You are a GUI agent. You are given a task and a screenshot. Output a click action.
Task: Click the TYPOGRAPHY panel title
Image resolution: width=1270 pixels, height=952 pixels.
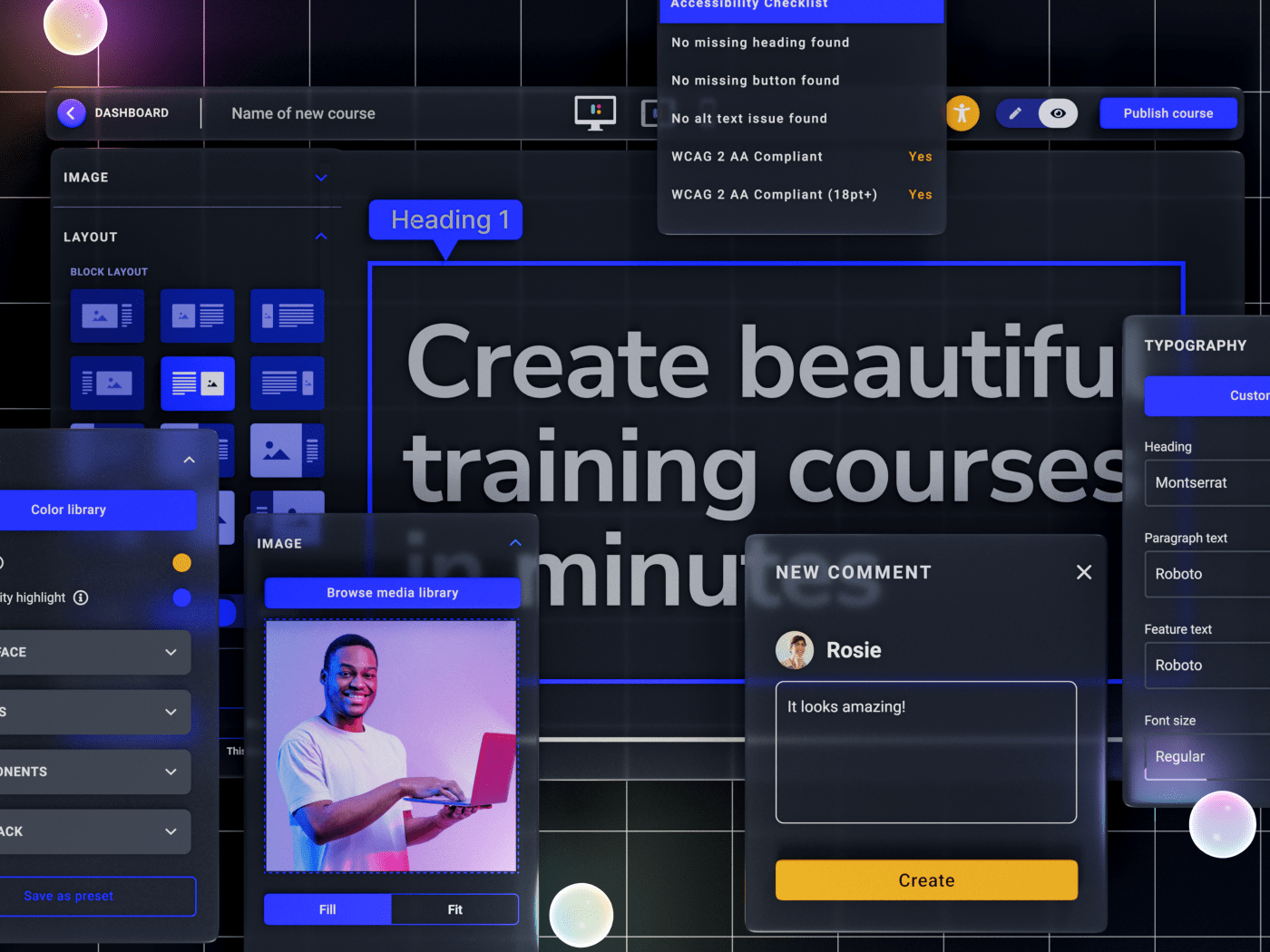[x=1196, y=345]
